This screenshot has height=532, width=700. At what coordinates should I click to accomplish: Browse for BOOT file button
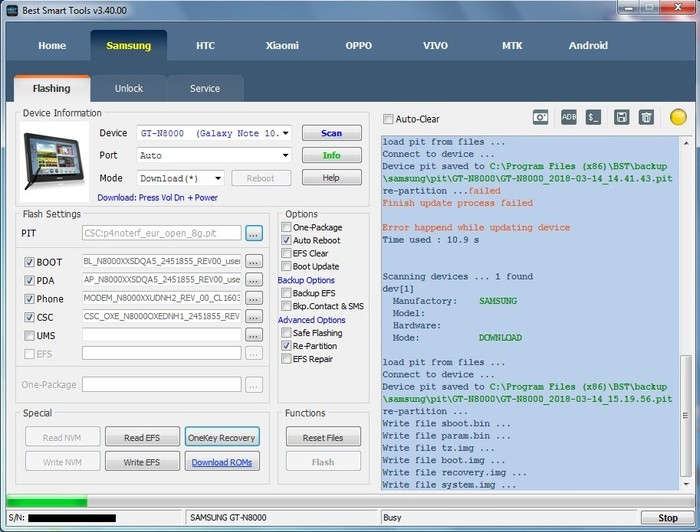pos(254,262)
